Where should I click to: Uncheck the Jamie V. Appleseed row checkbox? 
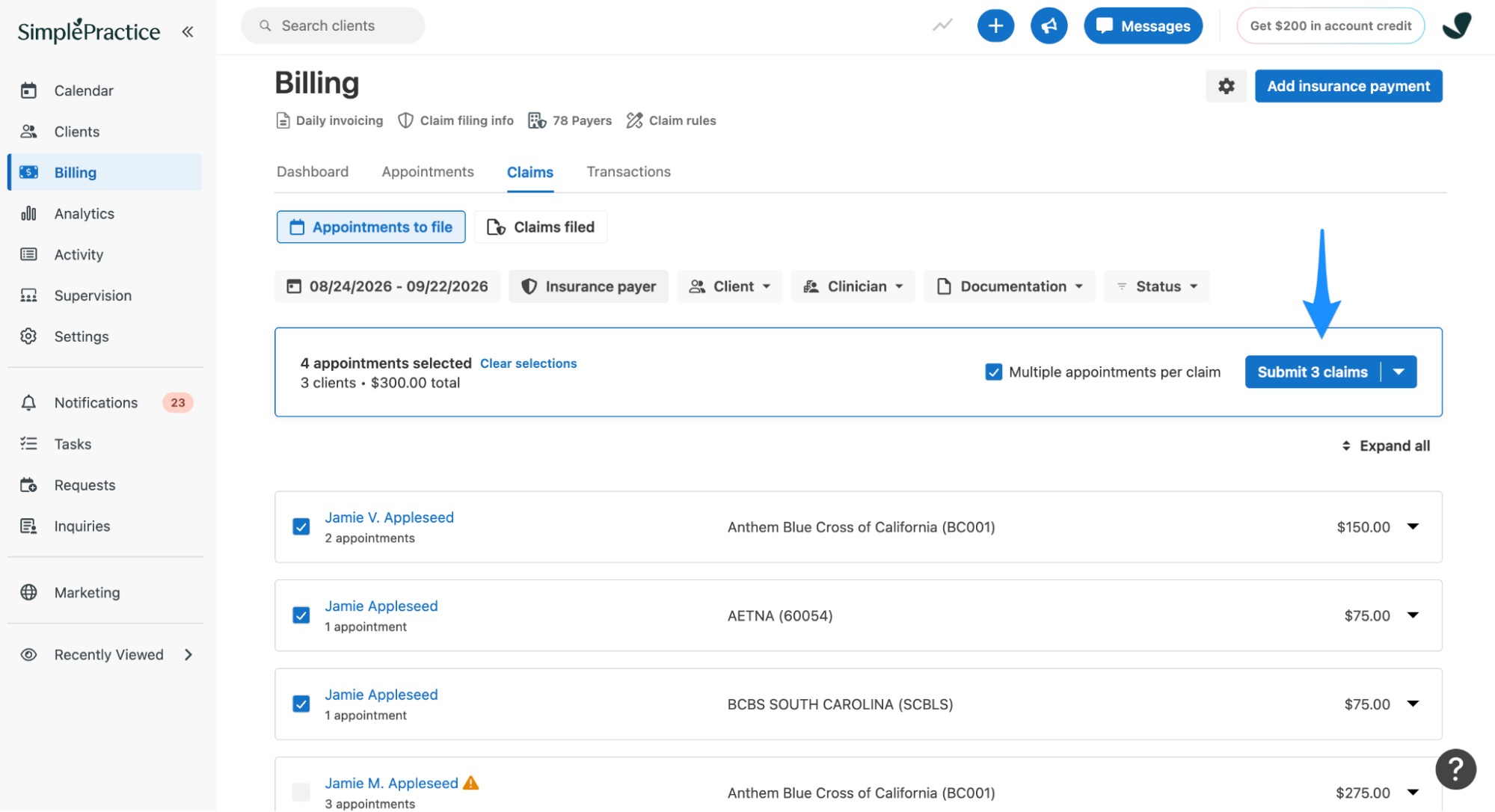point(301,527)
